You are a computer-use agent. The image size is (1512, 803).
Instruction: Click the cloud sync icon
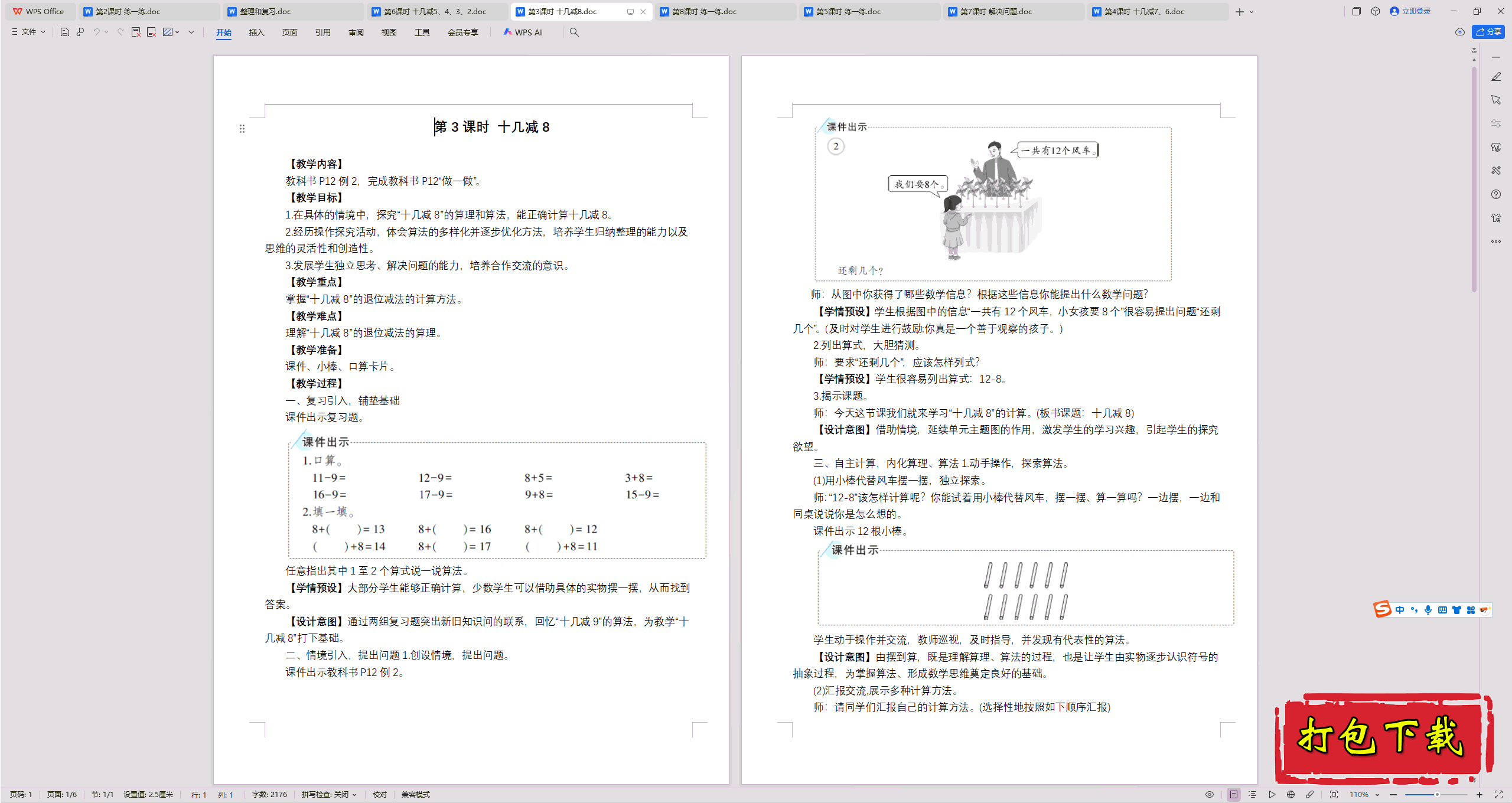click(1459, 32)
